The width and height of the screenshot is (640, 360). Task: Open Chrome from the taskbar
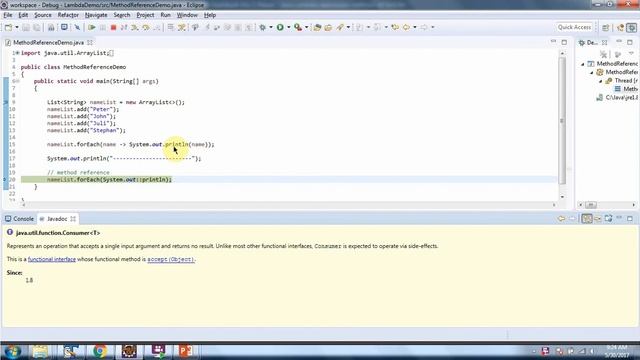point(99,351)
